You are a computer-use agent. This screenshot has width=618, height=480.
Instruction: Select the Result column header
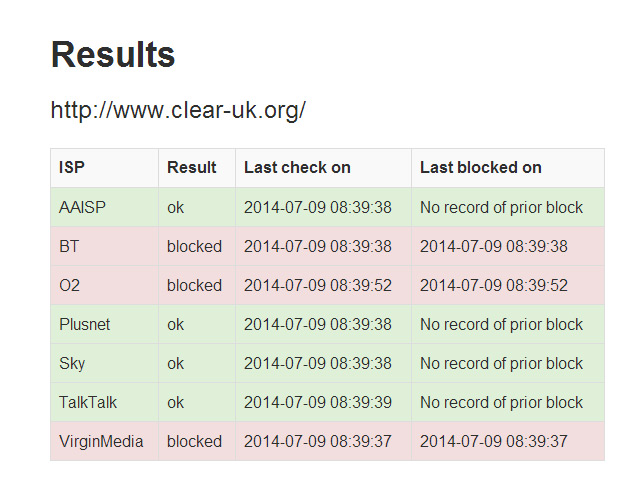click(192, 168)
